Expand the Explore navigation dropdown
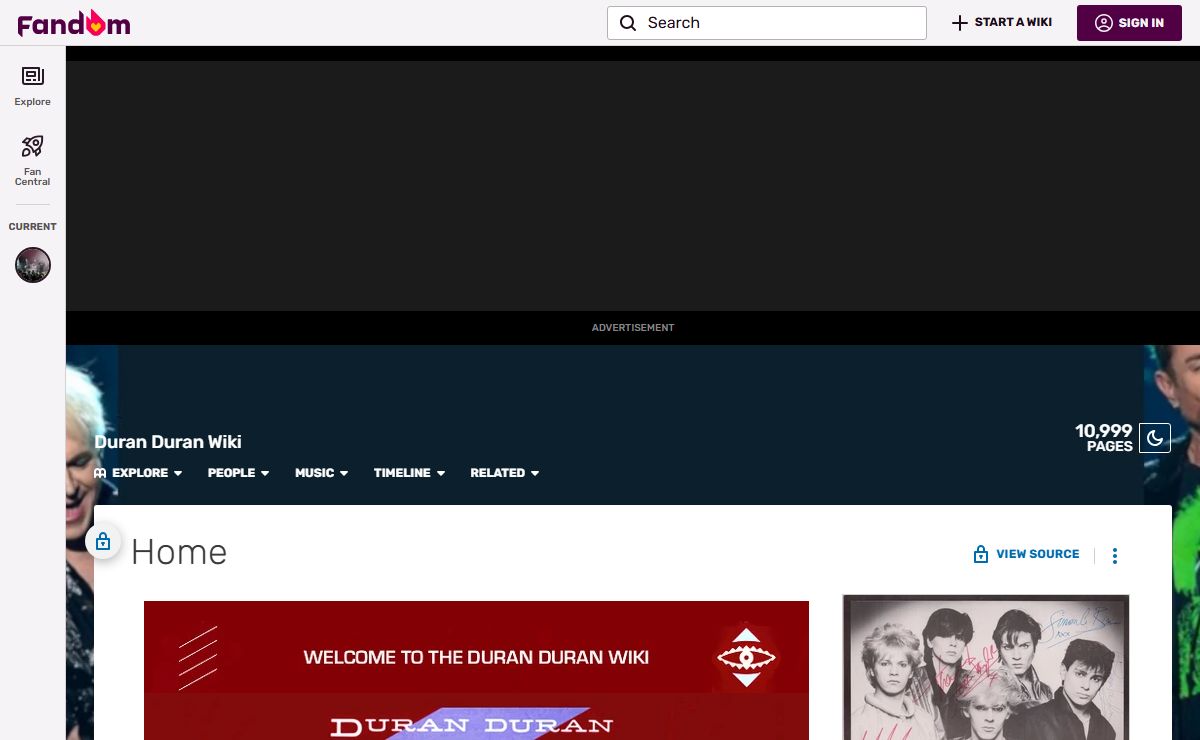Screen dimensions: 1200x740 [x=138, y=473]
